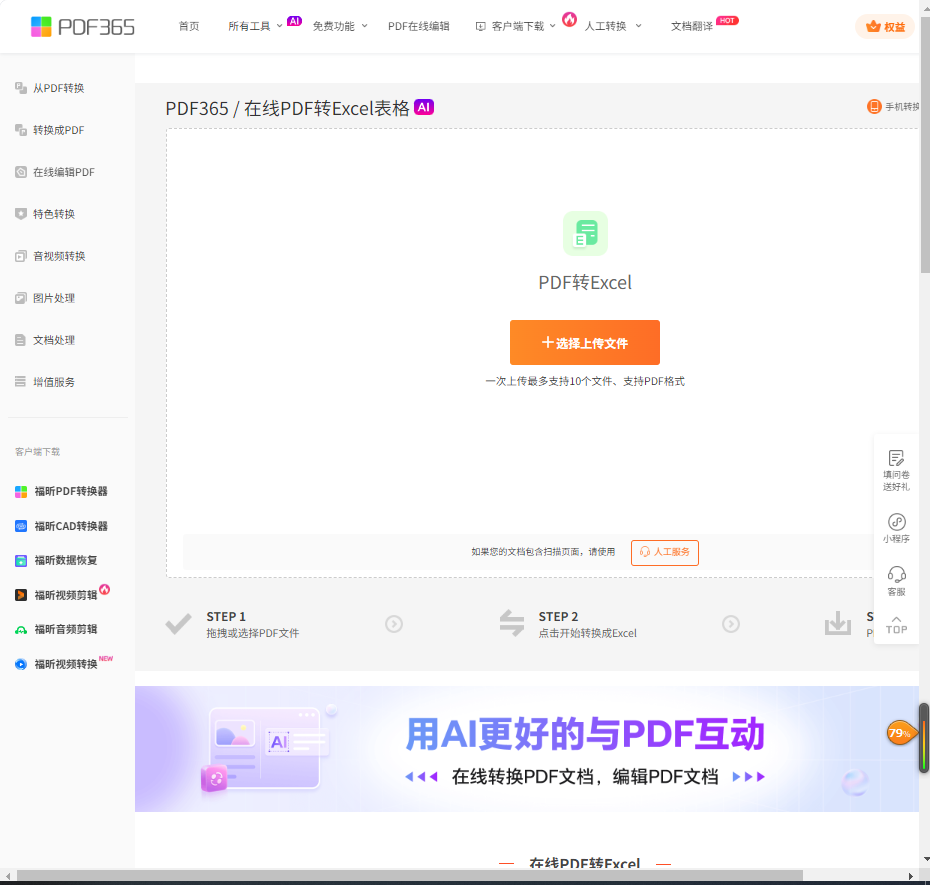Click the horizontal scrollbar at the bottom

(x=410, y=875)
